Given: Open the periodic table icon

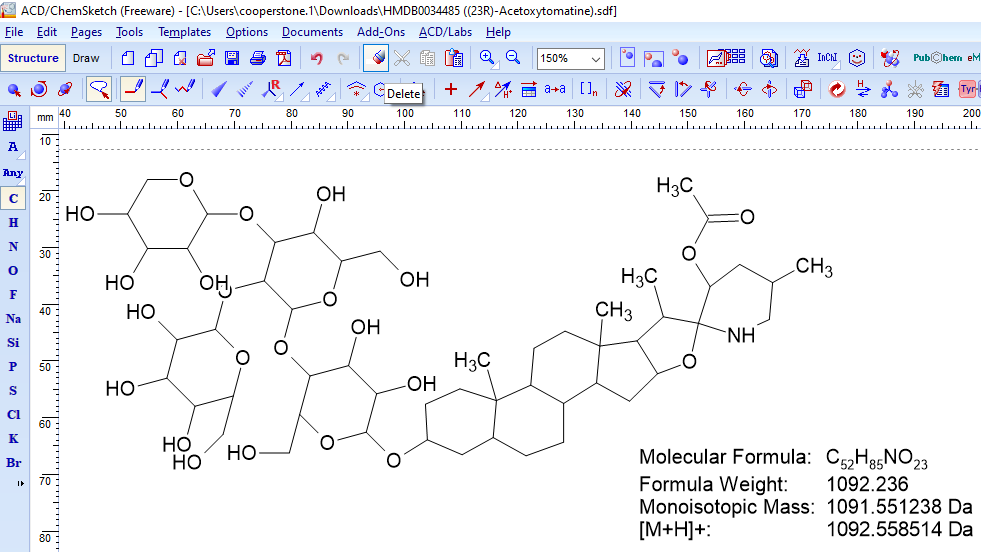Looking at the screenshot, I should coord(13,122).
